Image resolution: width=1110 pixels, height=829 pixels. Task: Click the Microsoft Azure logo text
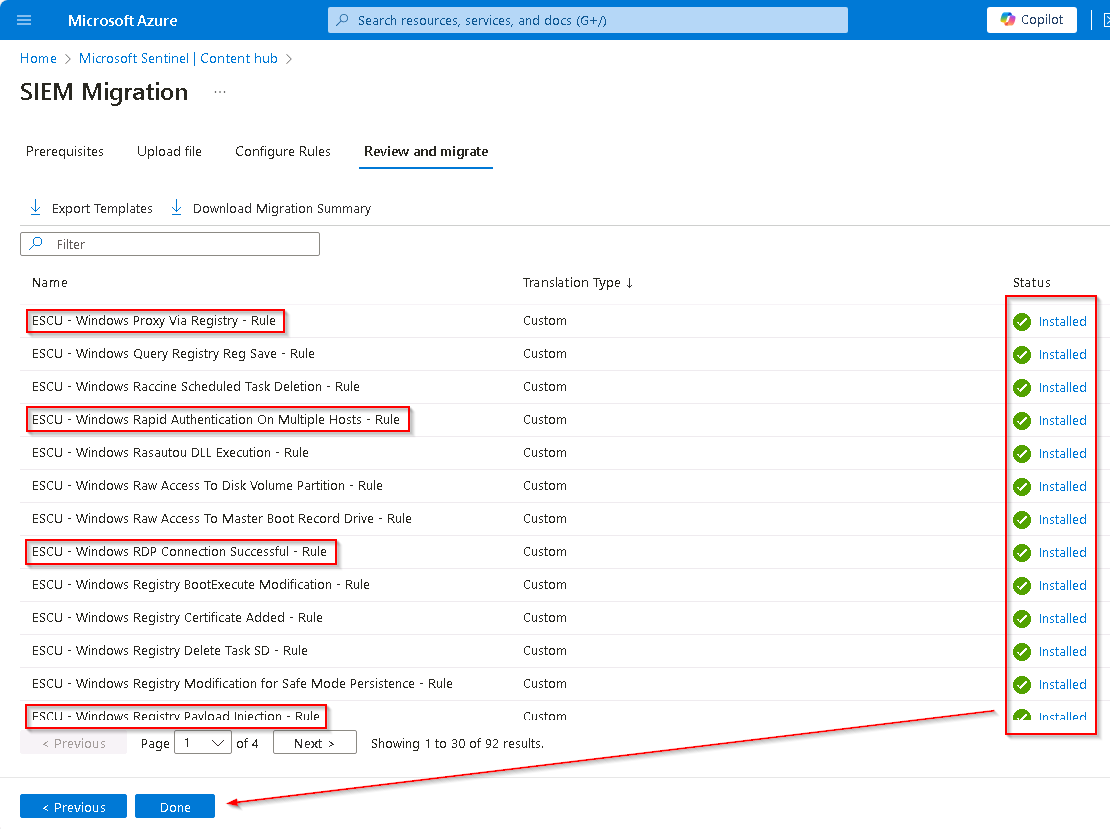tap(122, 21)
